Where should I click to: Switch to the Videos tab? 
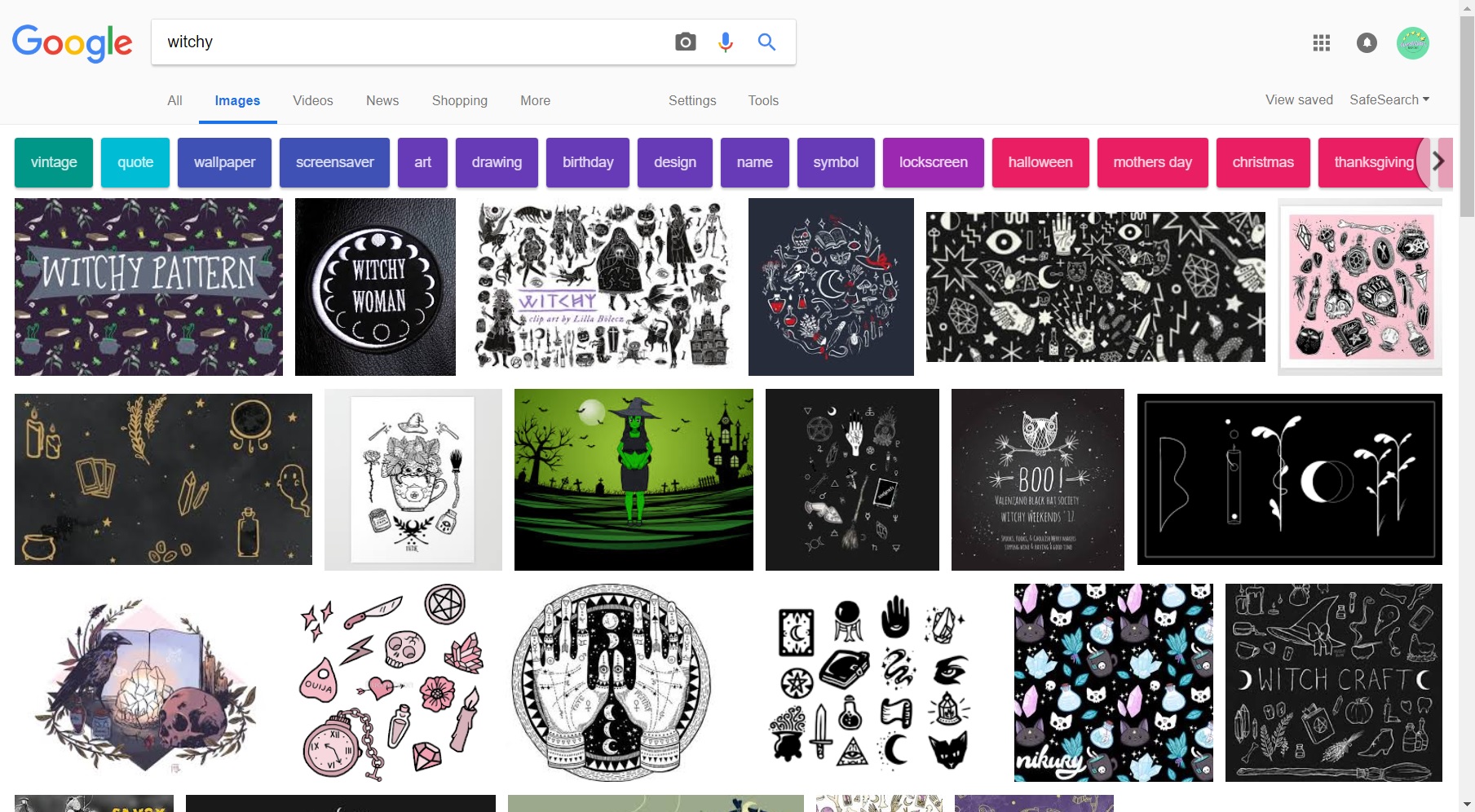pyautogui.click(x=312, y=100)
